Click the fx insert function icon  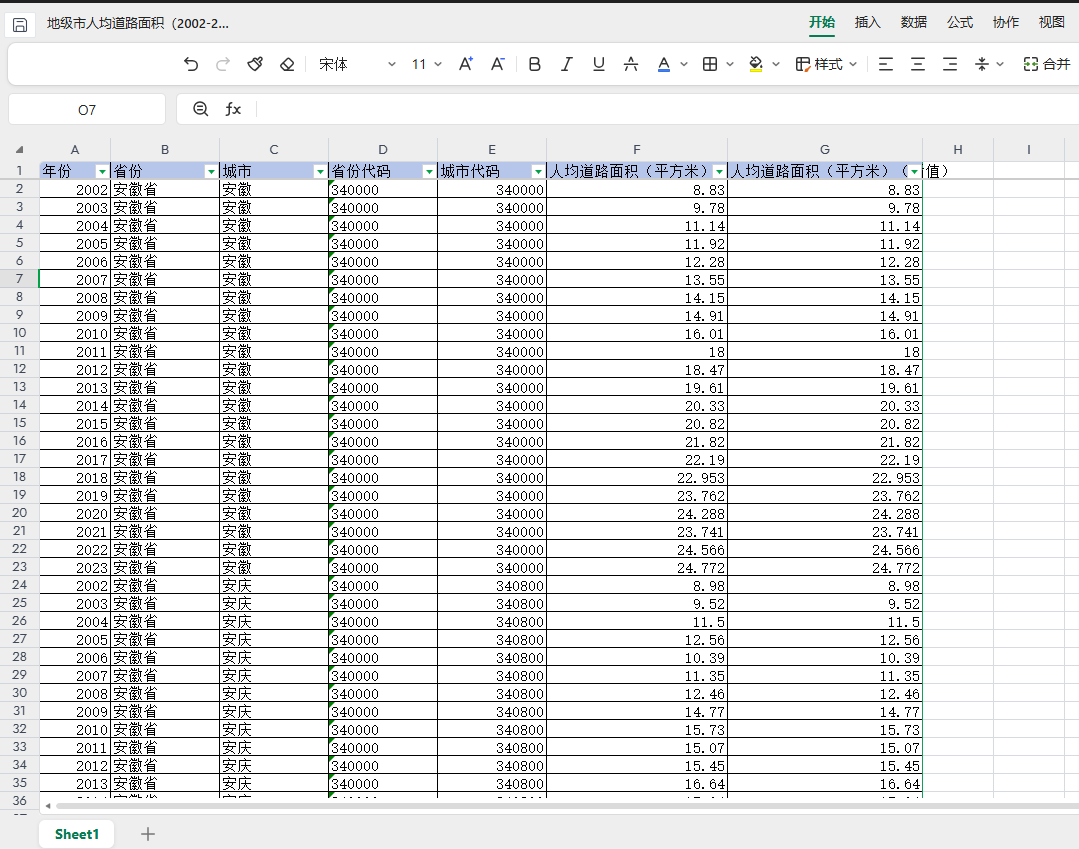[233, 109]
